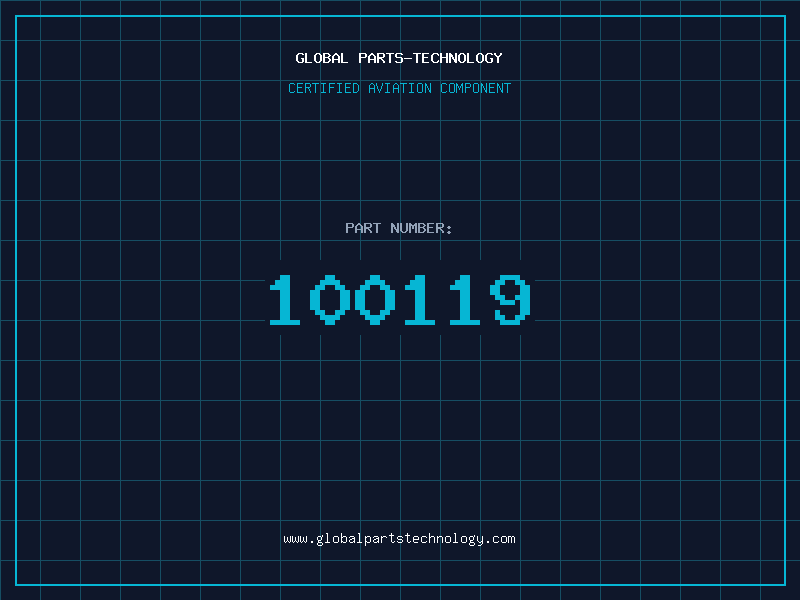
Task: Open the www.globalpartstechnology.com link
Action: [399, 539]
